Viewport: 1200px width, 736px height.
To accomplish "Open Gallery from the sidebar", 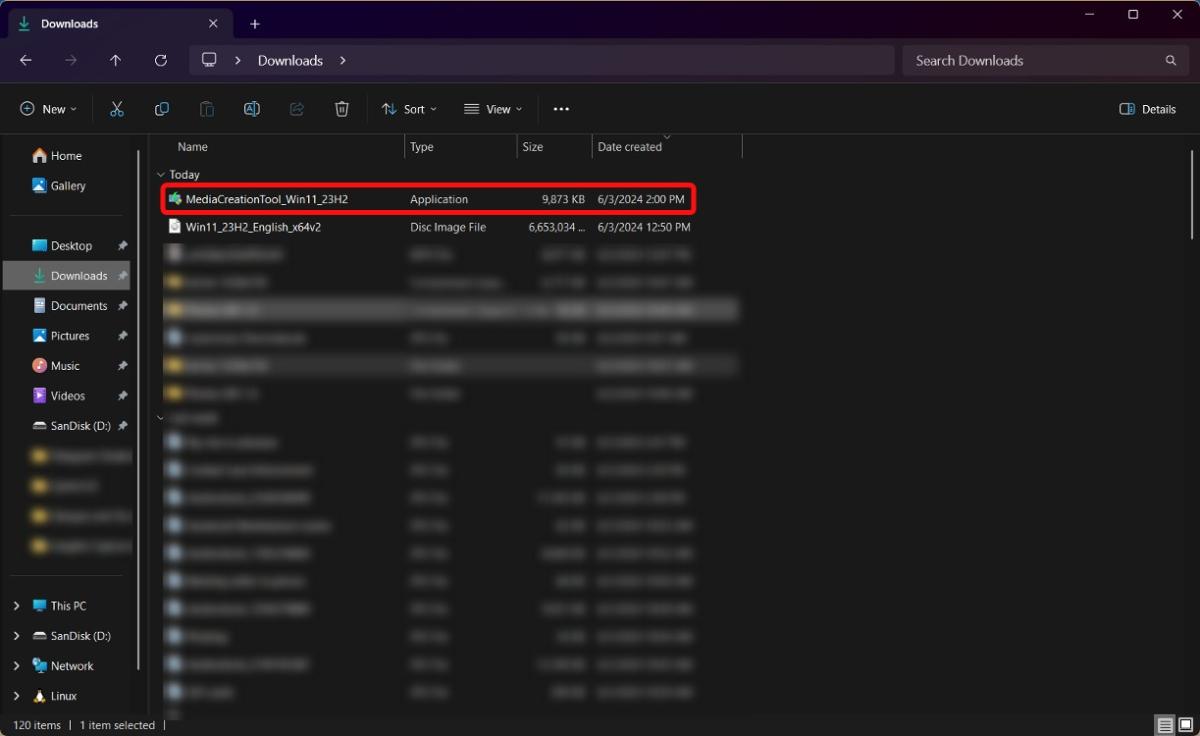I will [69, 185].
